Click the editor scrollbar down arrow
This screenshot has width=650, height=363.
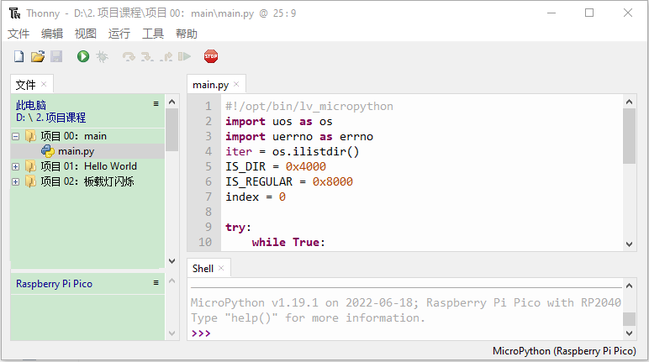click(629, 244)
